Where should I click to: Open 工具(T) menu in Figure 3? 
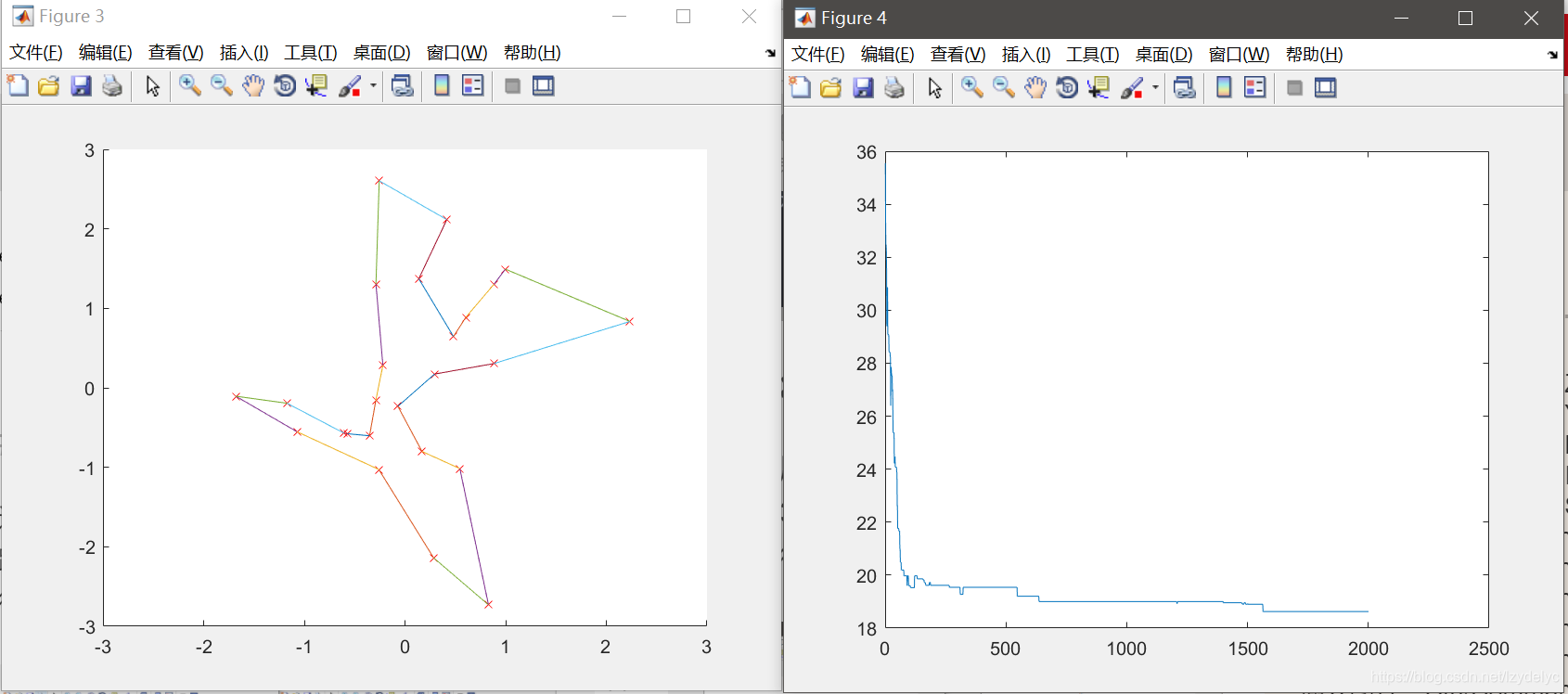(x=311, y=53)
